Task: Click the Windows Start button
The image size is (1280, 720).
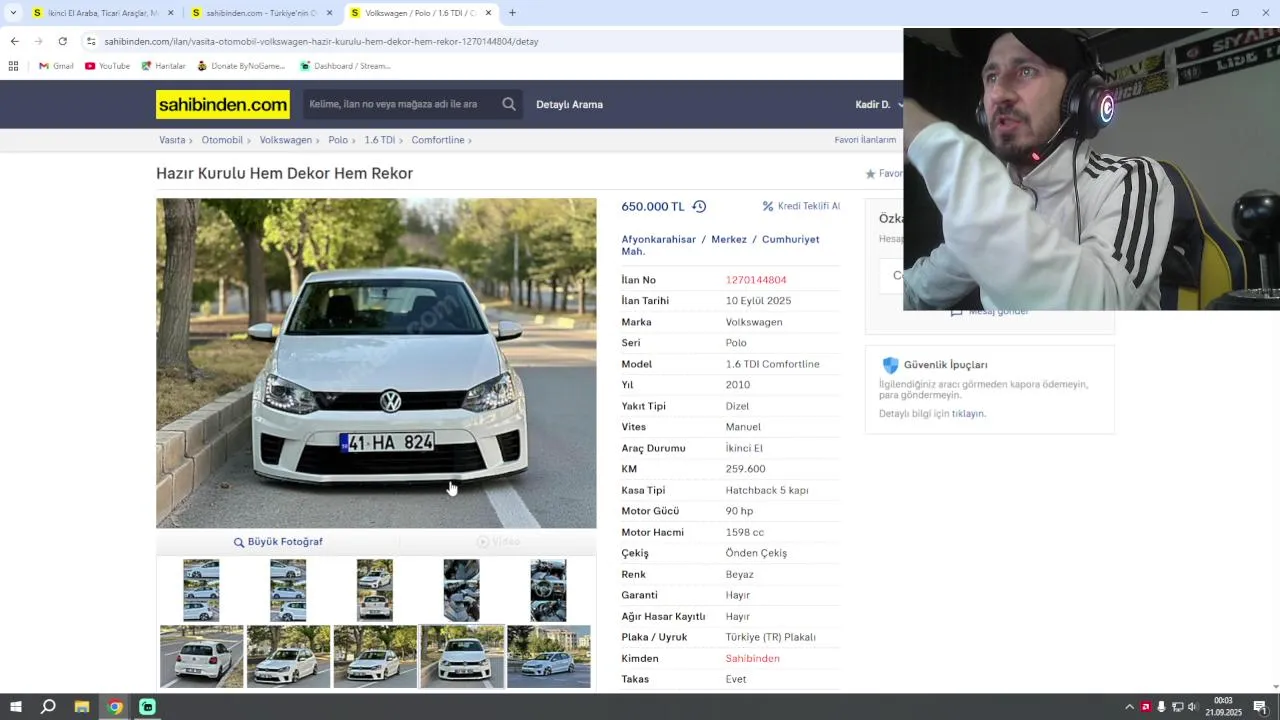Action: [15, 707]
